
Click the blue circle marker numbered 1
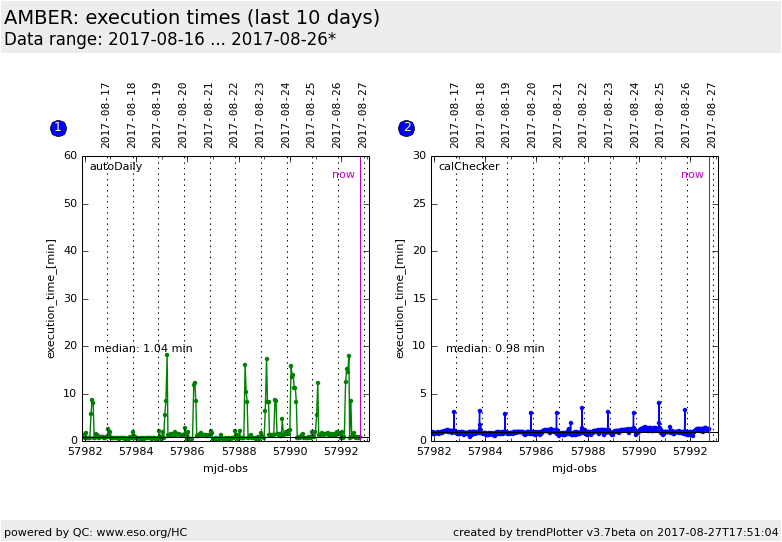coord(58,128)
